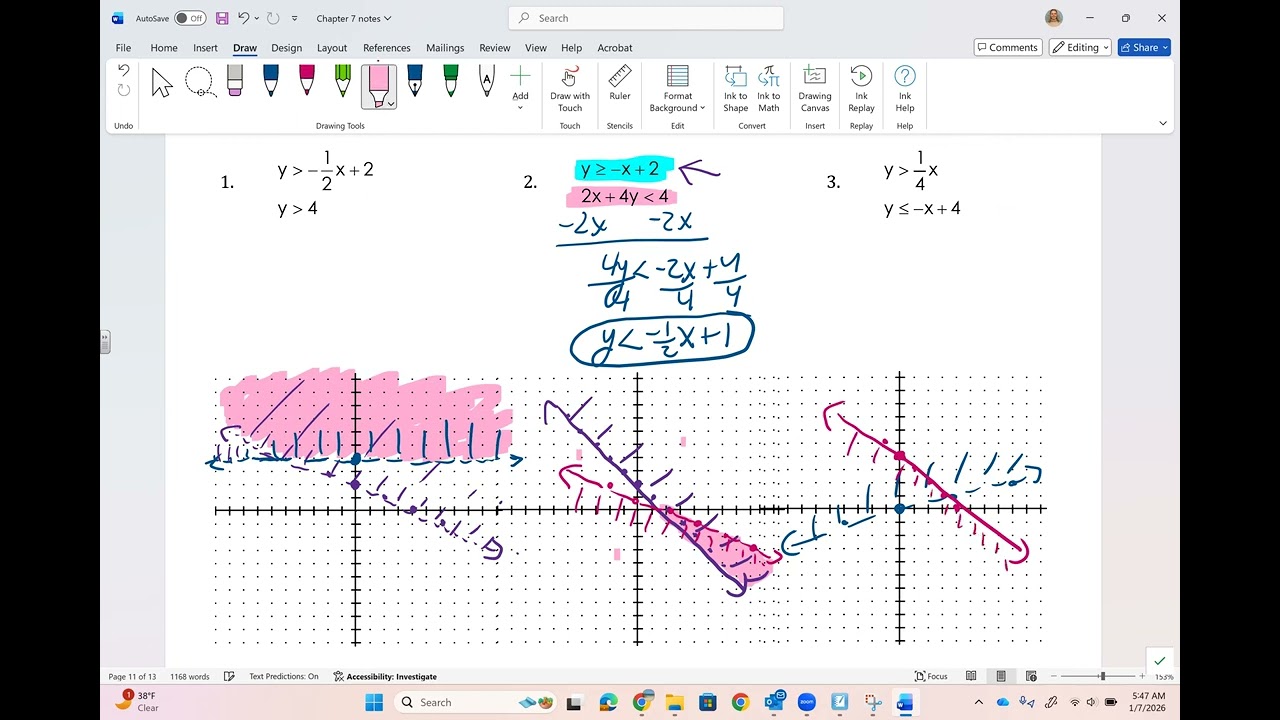Screen dimensions: 1280x720
Task: Open the Comments pane
Action: [x=1008, y=47]
